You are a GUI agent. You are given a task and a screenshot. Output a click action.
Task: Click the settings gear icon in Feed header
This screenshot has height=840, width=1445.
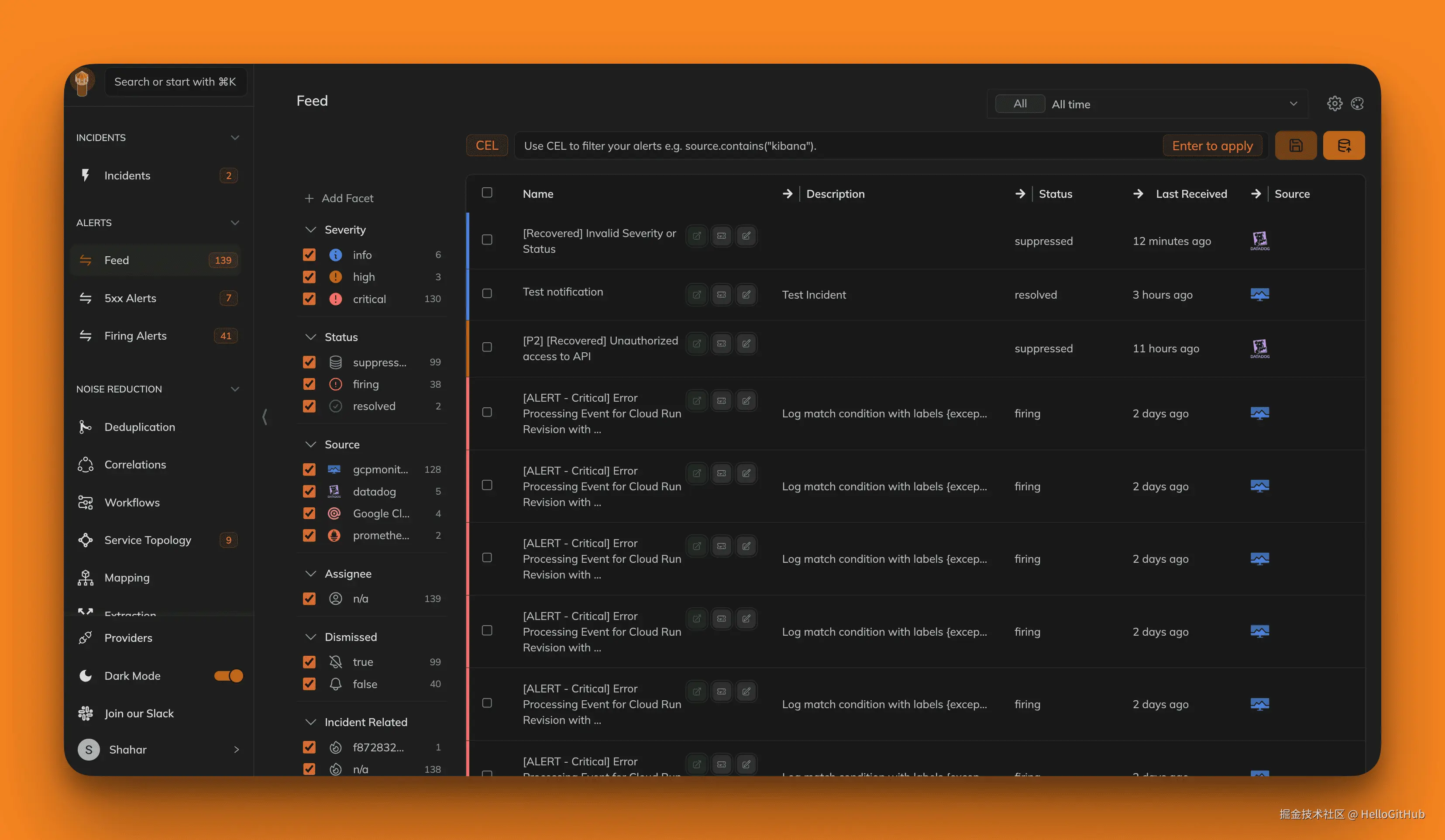tap(1334, 103)
